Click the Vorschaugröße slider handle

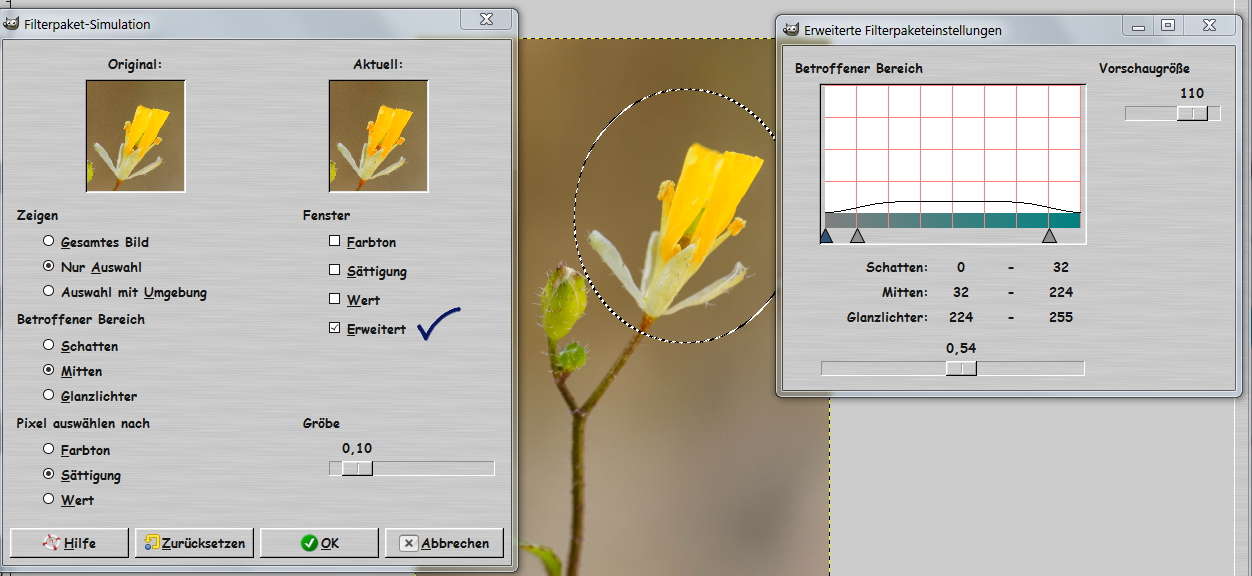[x=1192, y=114]
